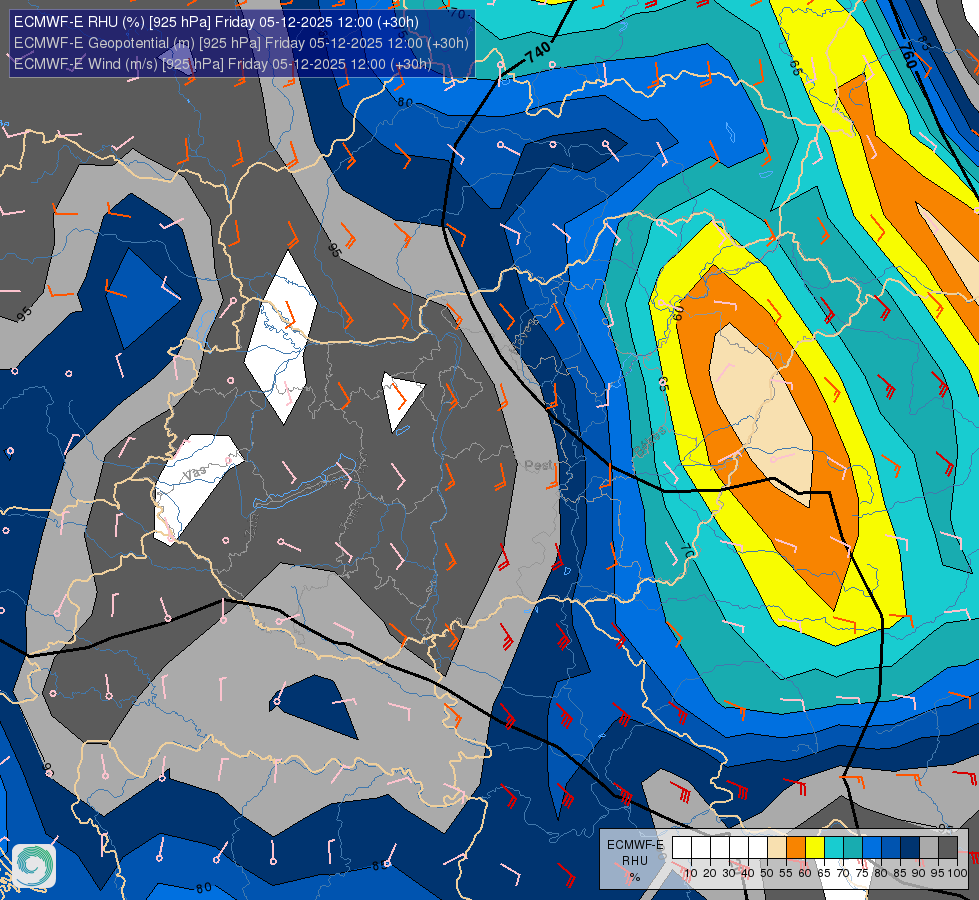Pick the bright blue 75–80 legend swatch
Image resolution: width=979 pixels, height=900 pixels.
(x=872, y=847)
